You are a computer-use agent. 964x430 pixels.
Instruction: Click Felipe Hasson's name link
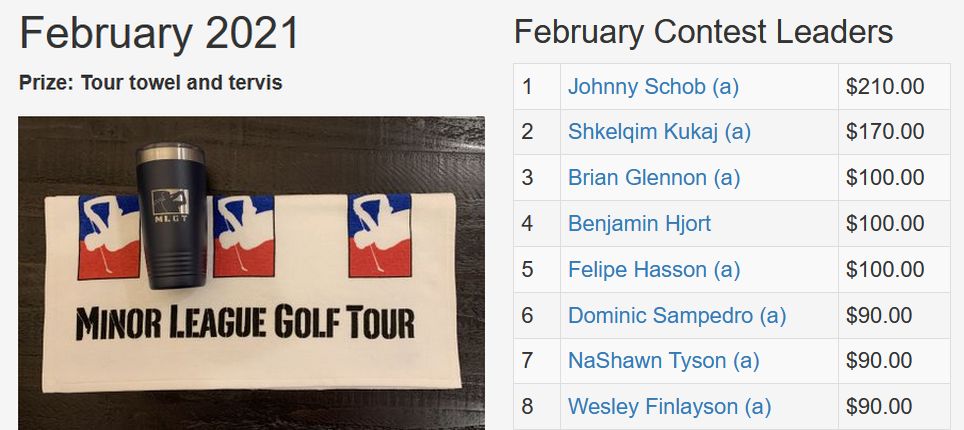click(653, 270)
